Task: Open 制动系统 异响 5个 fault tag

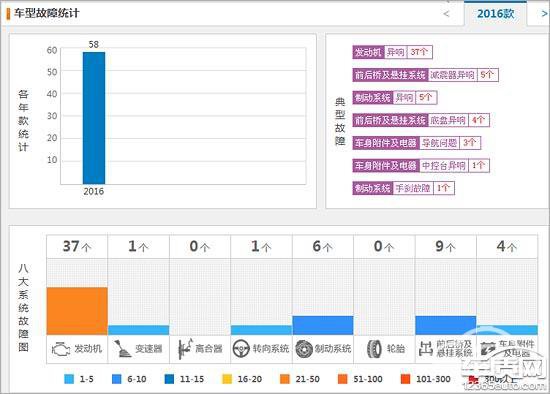Action: (x=395, y=98)
